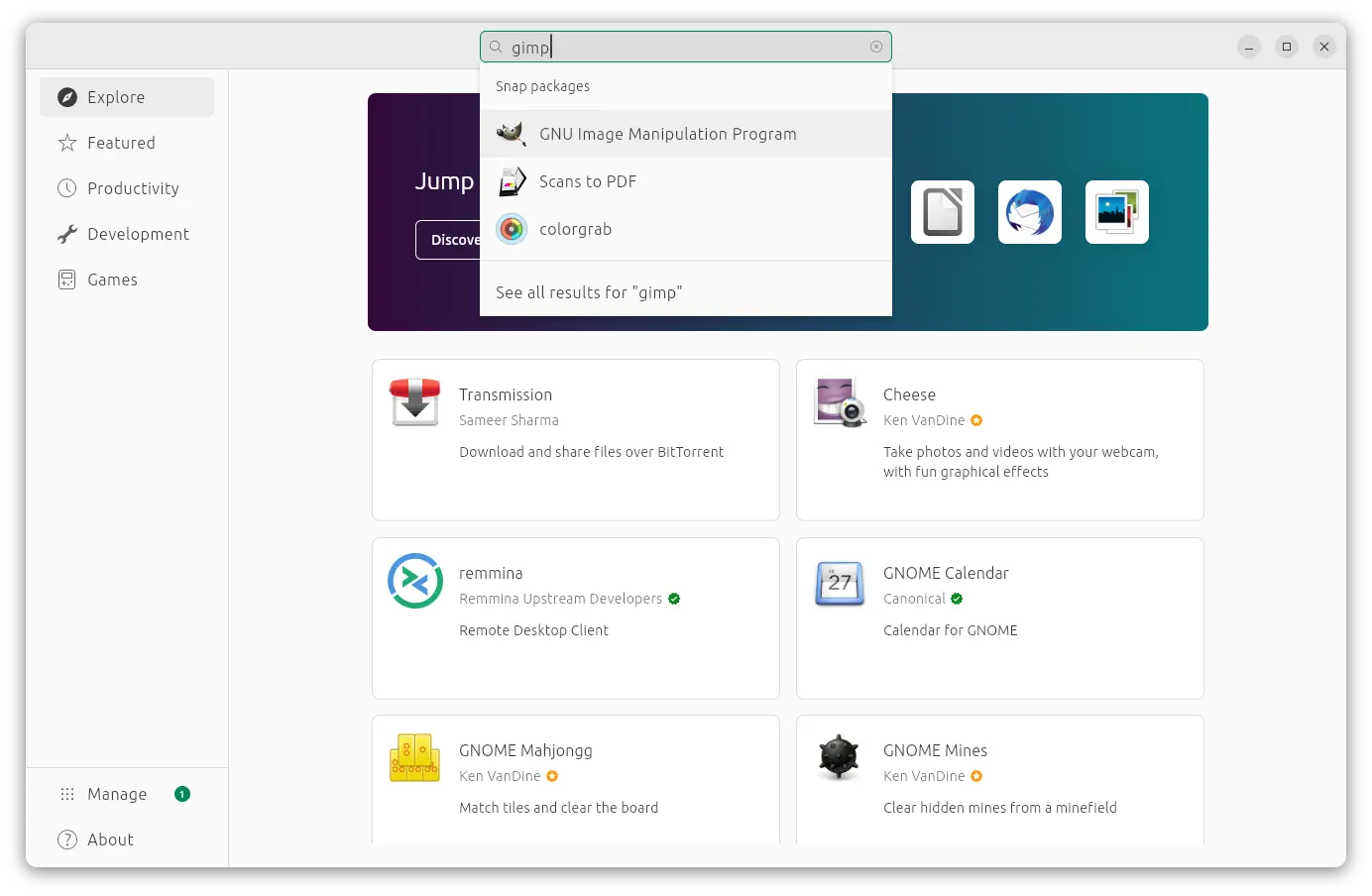Minimize the App Center window
The image size is (1372, 896).
(1249, 47)
